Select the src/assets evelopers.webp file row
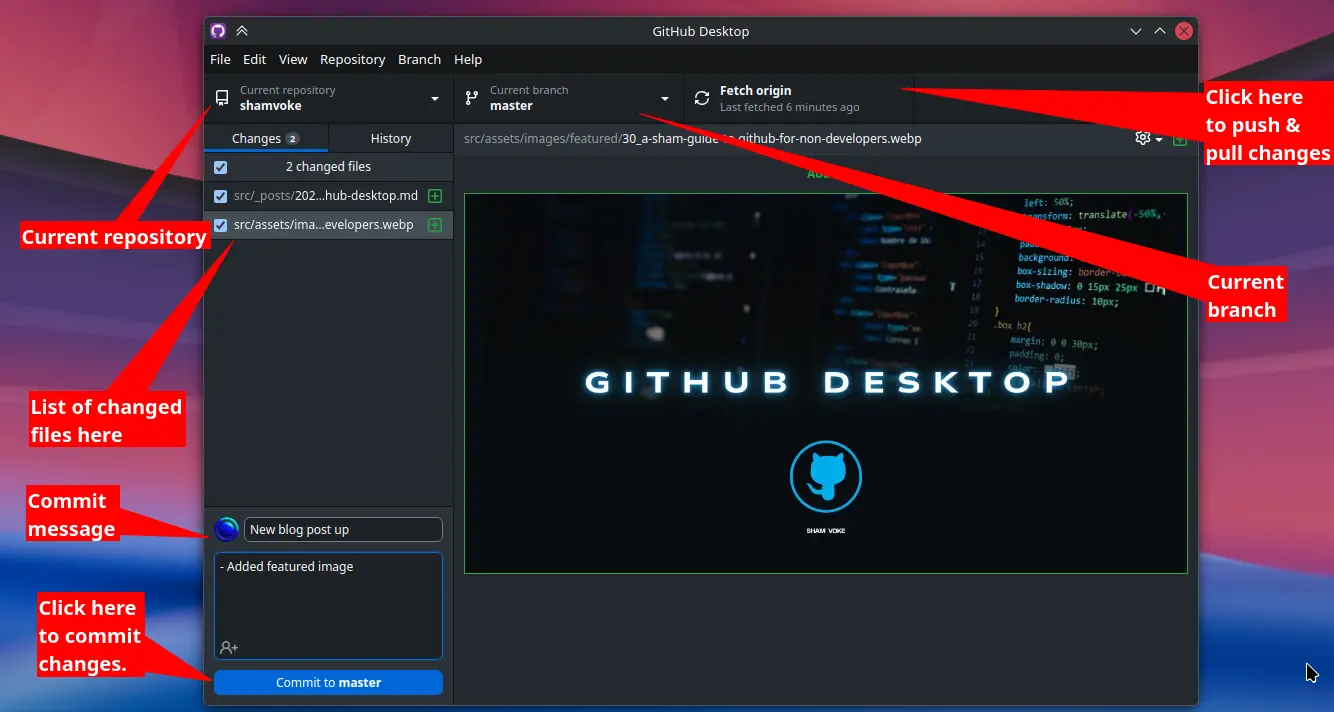The height and width of the screenshot is (712, 1334). click(x=328, y=225)
